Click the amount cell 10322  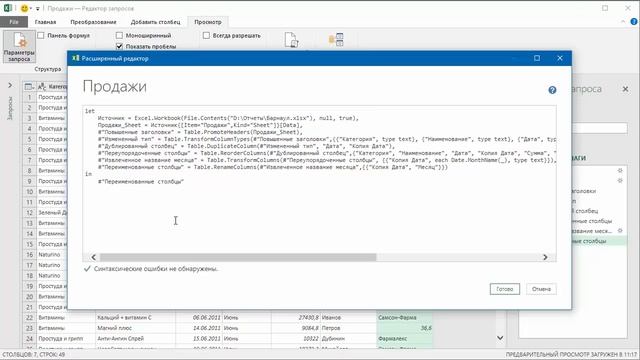click(296, 338)
